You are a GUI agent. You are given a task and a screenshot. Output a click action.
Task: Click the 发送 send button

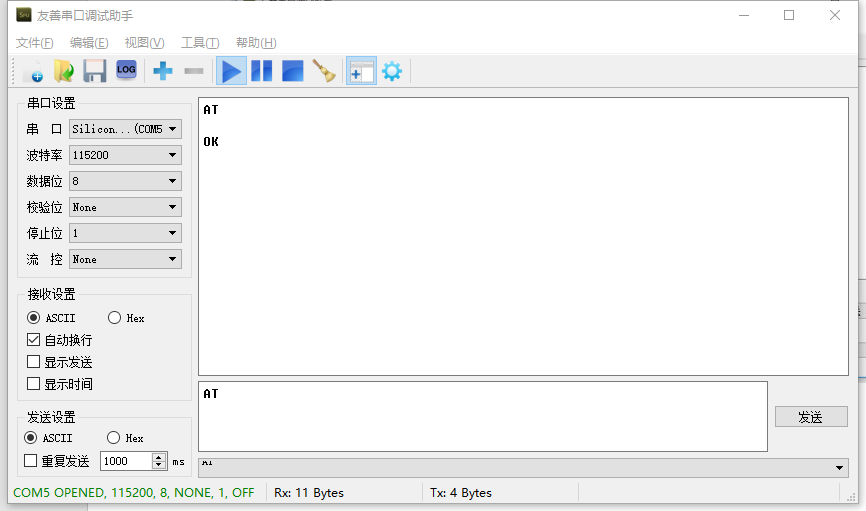[810, 417]
